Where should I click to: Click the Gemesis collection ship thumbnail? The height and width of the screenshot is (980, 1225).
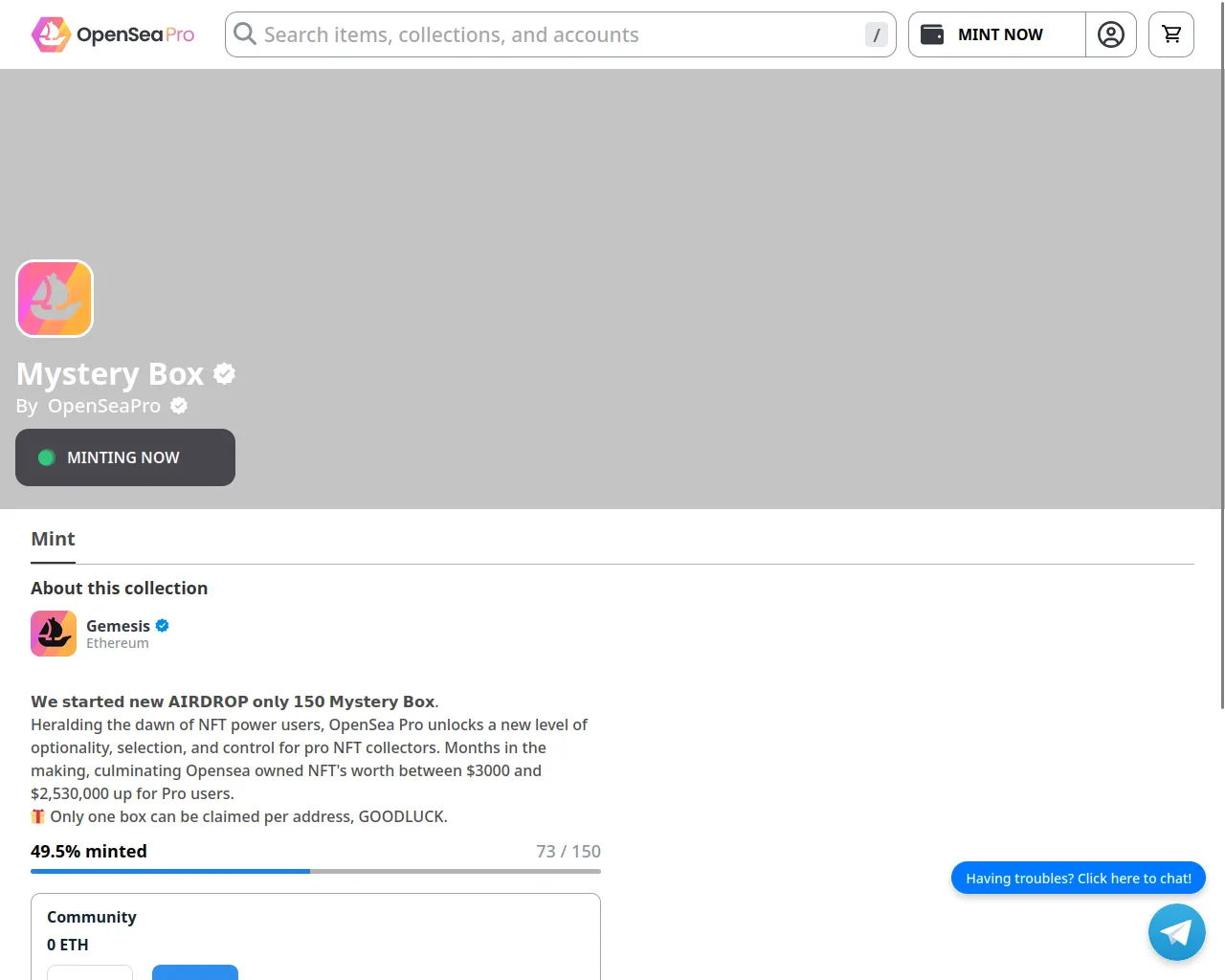click(54, 634)
